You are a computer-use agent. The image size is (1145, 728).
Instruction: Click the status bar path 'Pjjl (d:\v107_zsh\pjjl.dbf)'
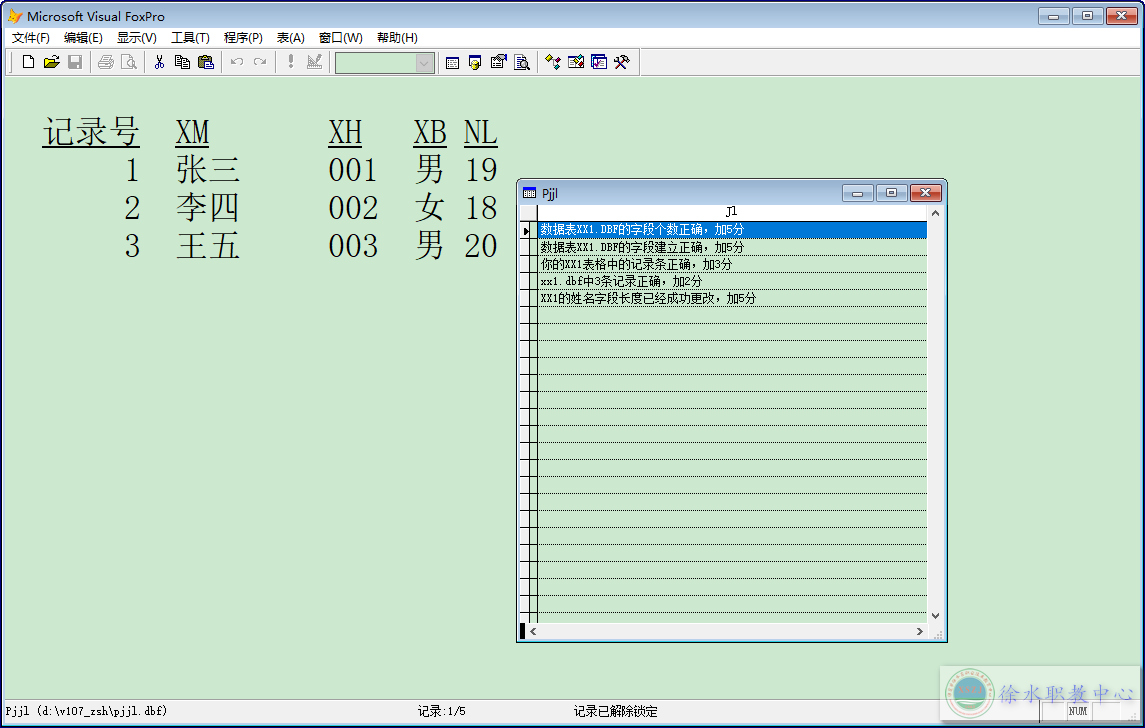coord(86,710)
